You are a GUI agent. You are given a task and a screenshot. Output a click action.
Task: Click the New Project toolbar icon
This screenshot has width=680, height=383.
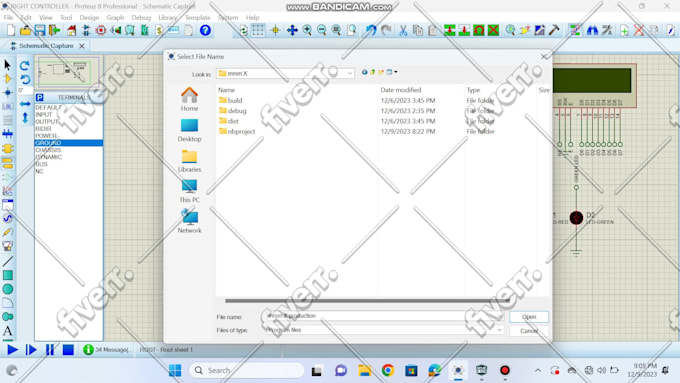pyautogui.click(x=11, y=30)
